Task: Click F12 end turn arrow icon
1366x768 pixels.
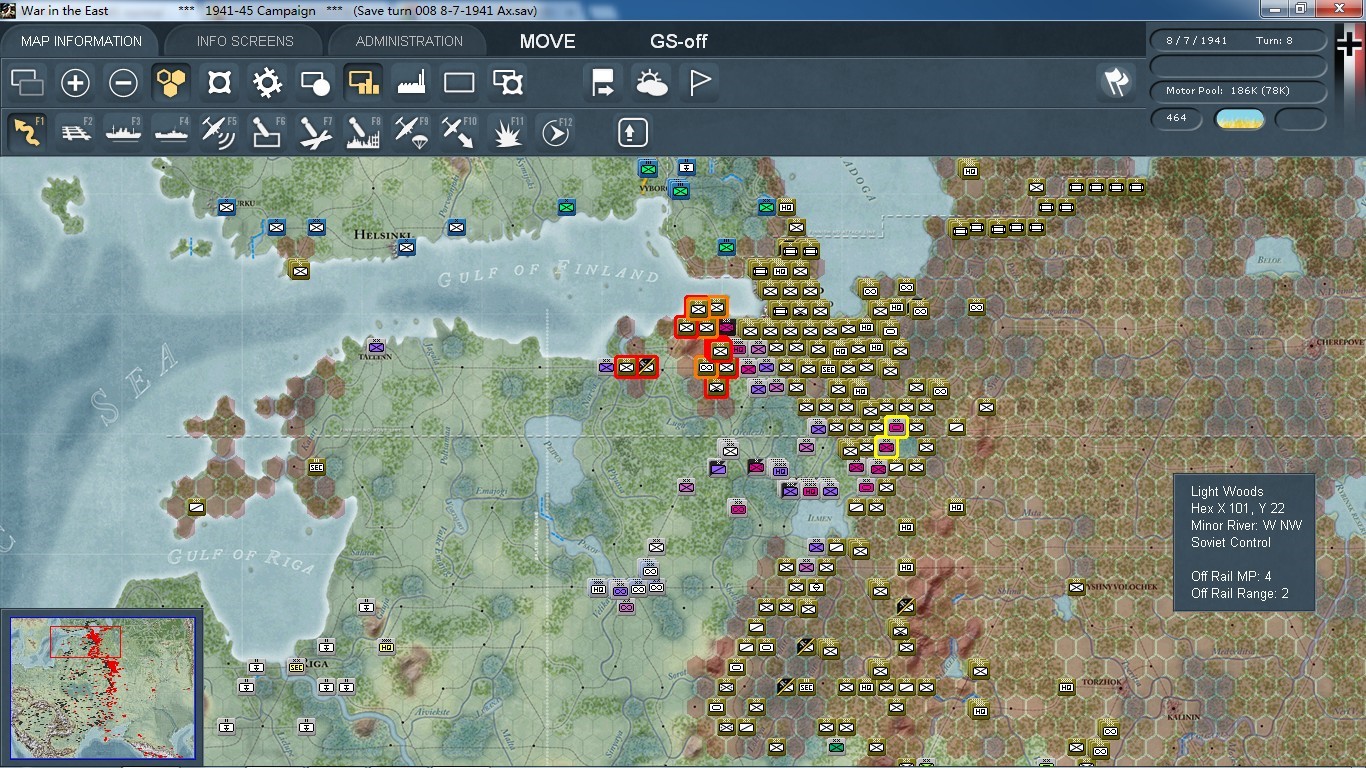Action: pos(556,131)
